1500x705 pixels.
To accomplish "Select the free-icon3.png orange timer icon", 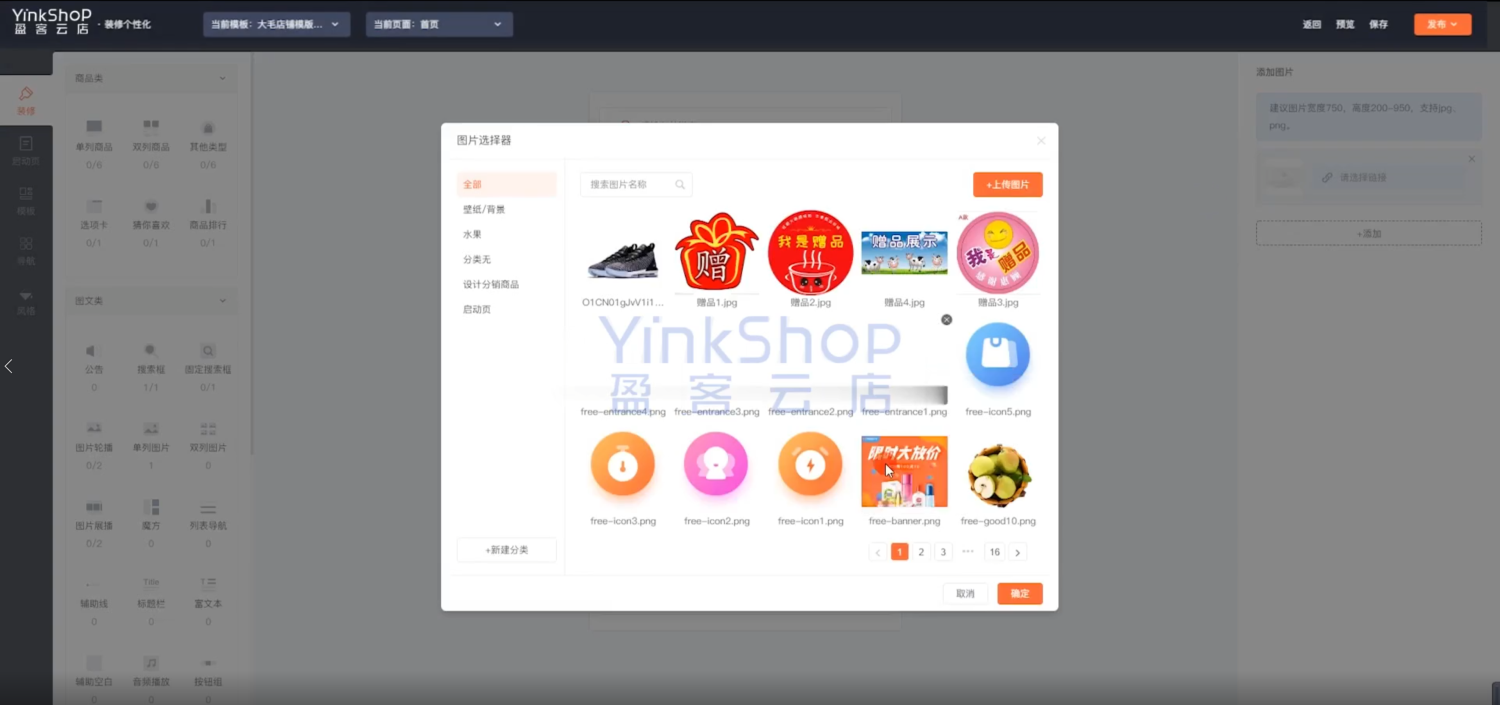I will point(623,464).
